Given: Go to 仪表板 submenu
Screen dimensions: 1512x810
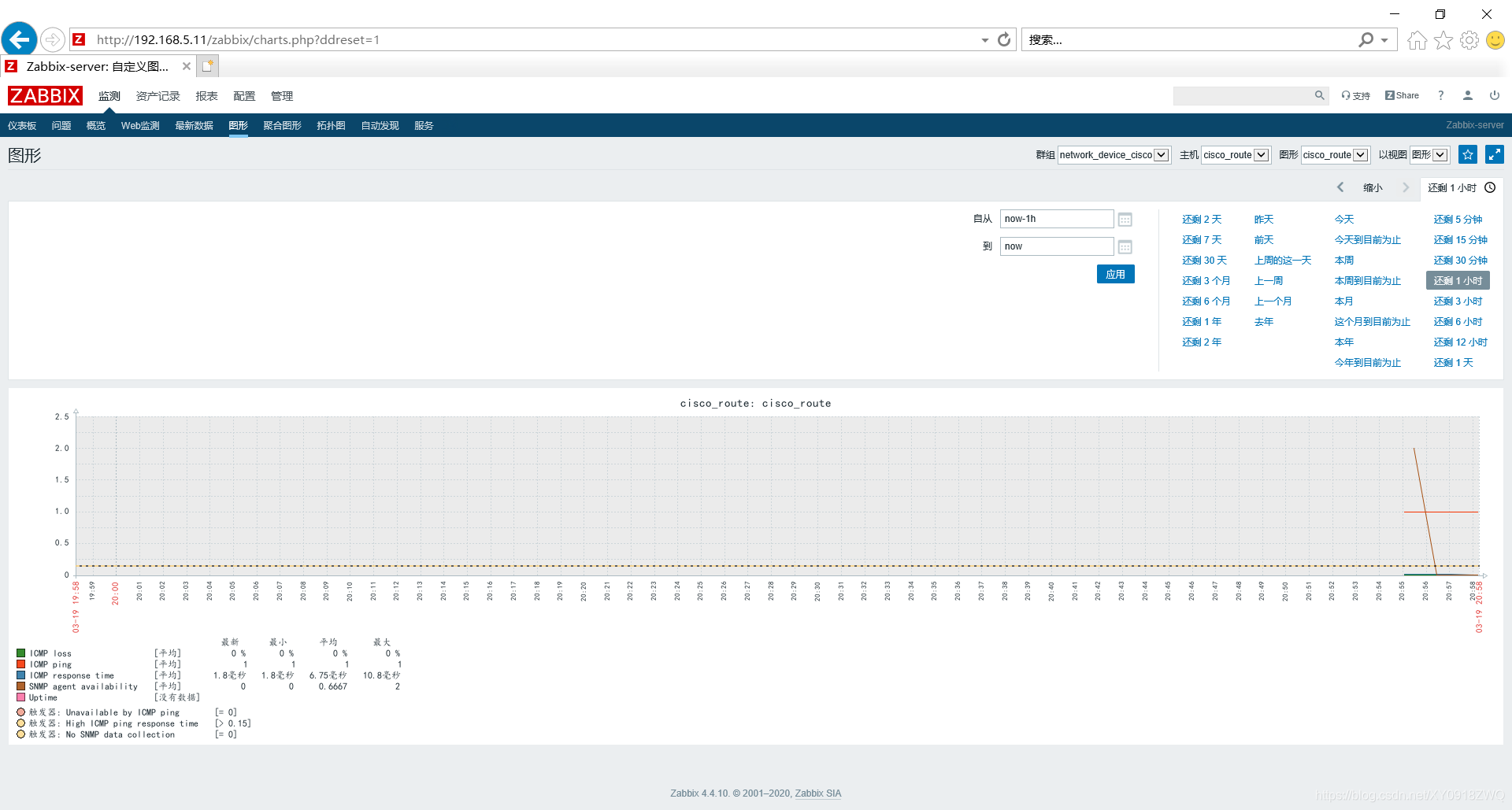Looking at the screenshot, I should coord(22,126).
